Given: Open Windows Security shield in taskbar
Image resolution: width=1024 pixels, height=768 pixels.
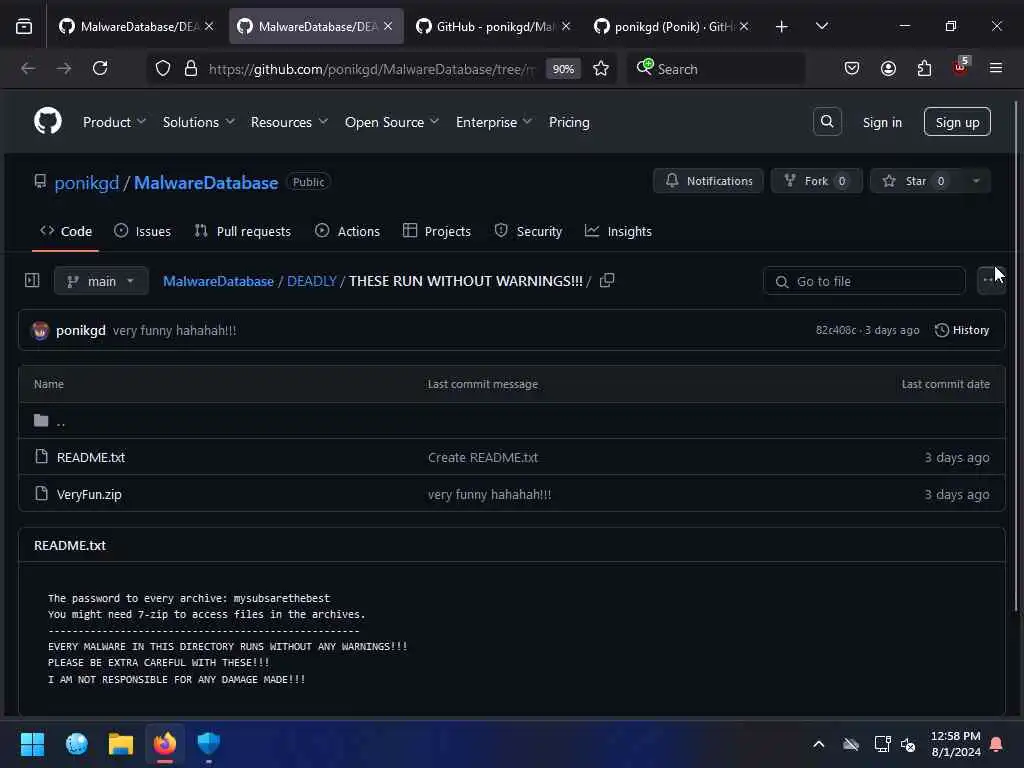Looking at the screenshot, I should (208, 744).
